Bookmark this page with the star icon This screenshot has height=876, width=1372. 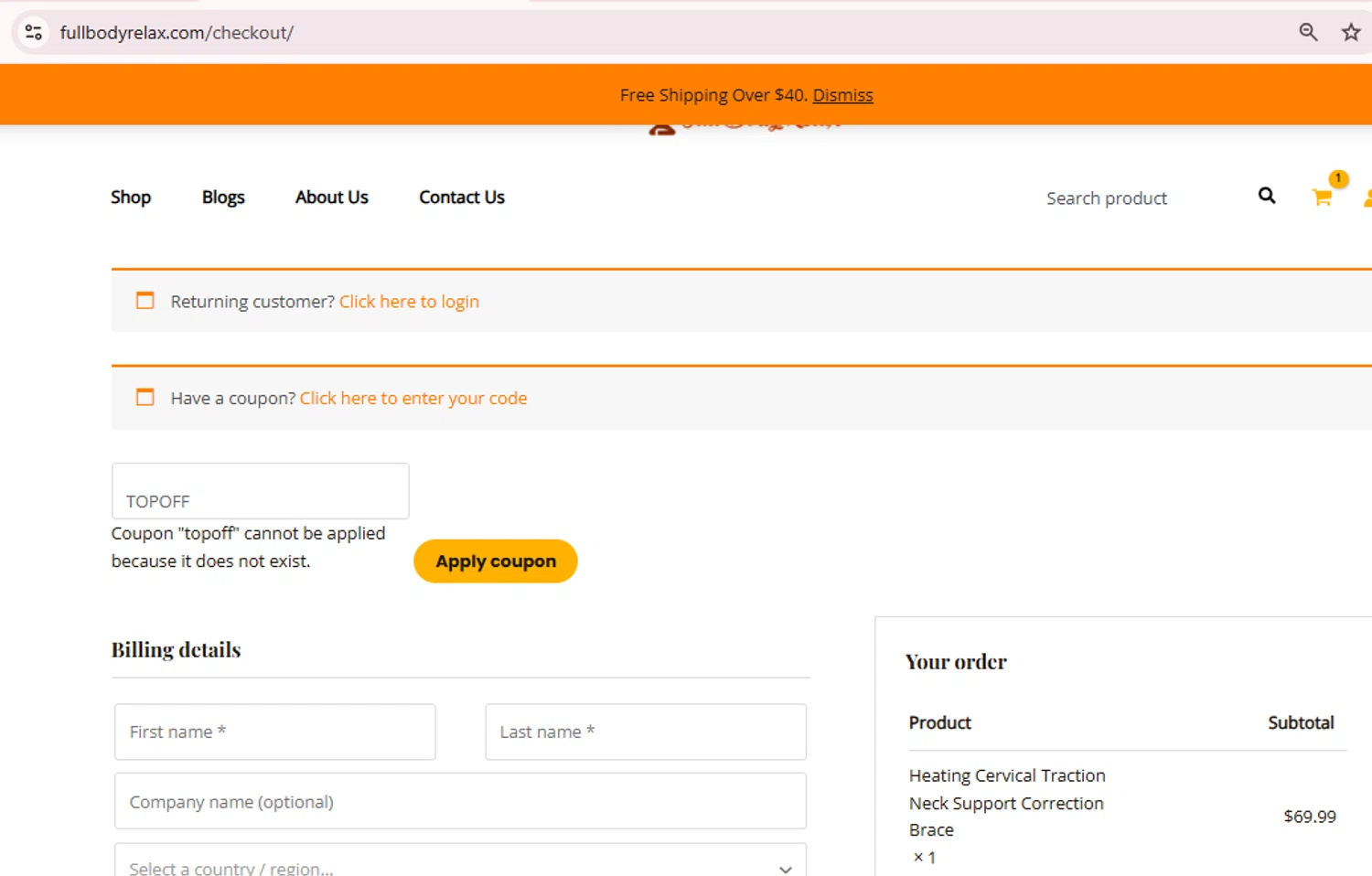(1350, 32)
